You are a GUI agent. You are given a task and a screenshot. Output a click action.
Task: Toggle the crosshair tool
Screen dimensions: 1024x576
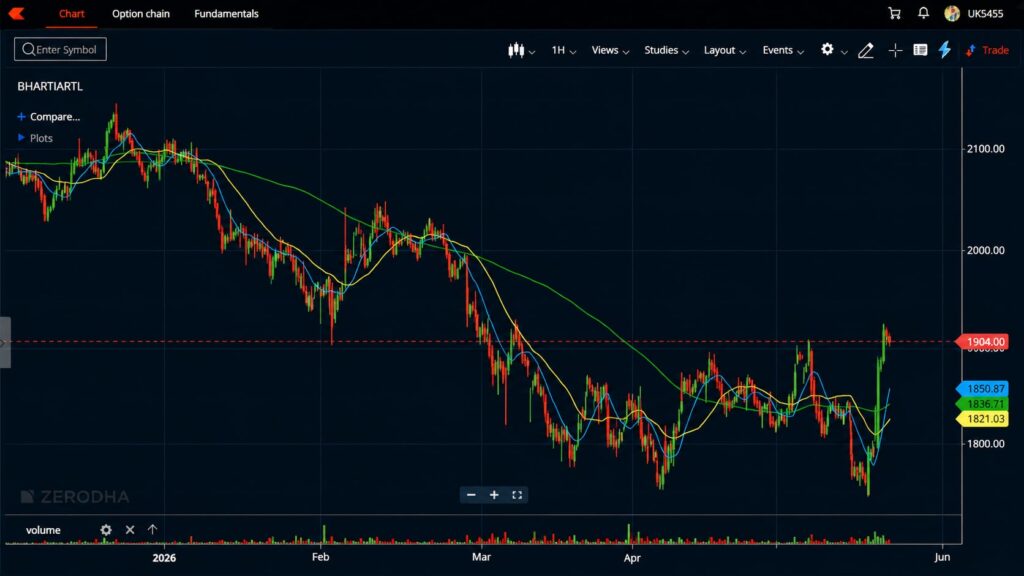(895, 50)
